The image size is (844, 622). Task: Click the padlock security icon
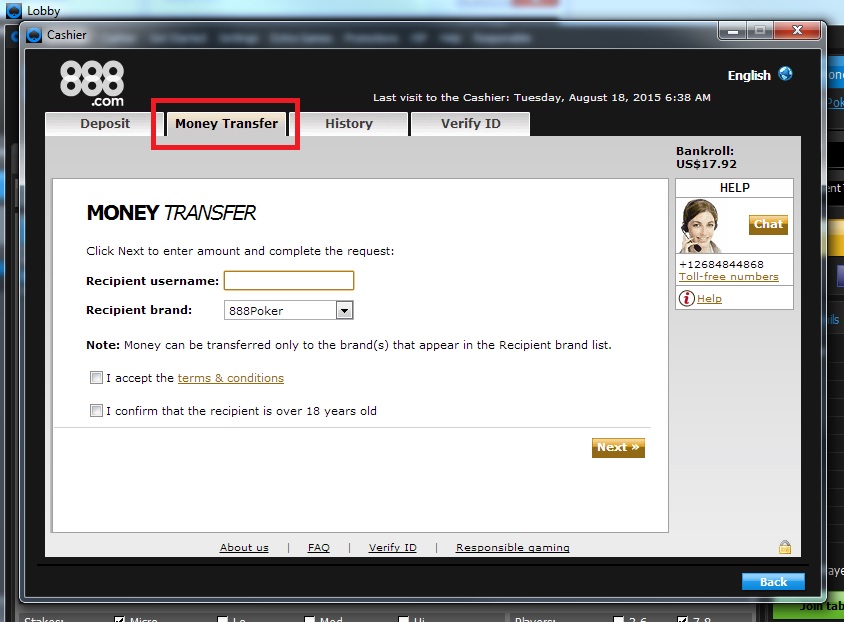[x=785, y=547]
